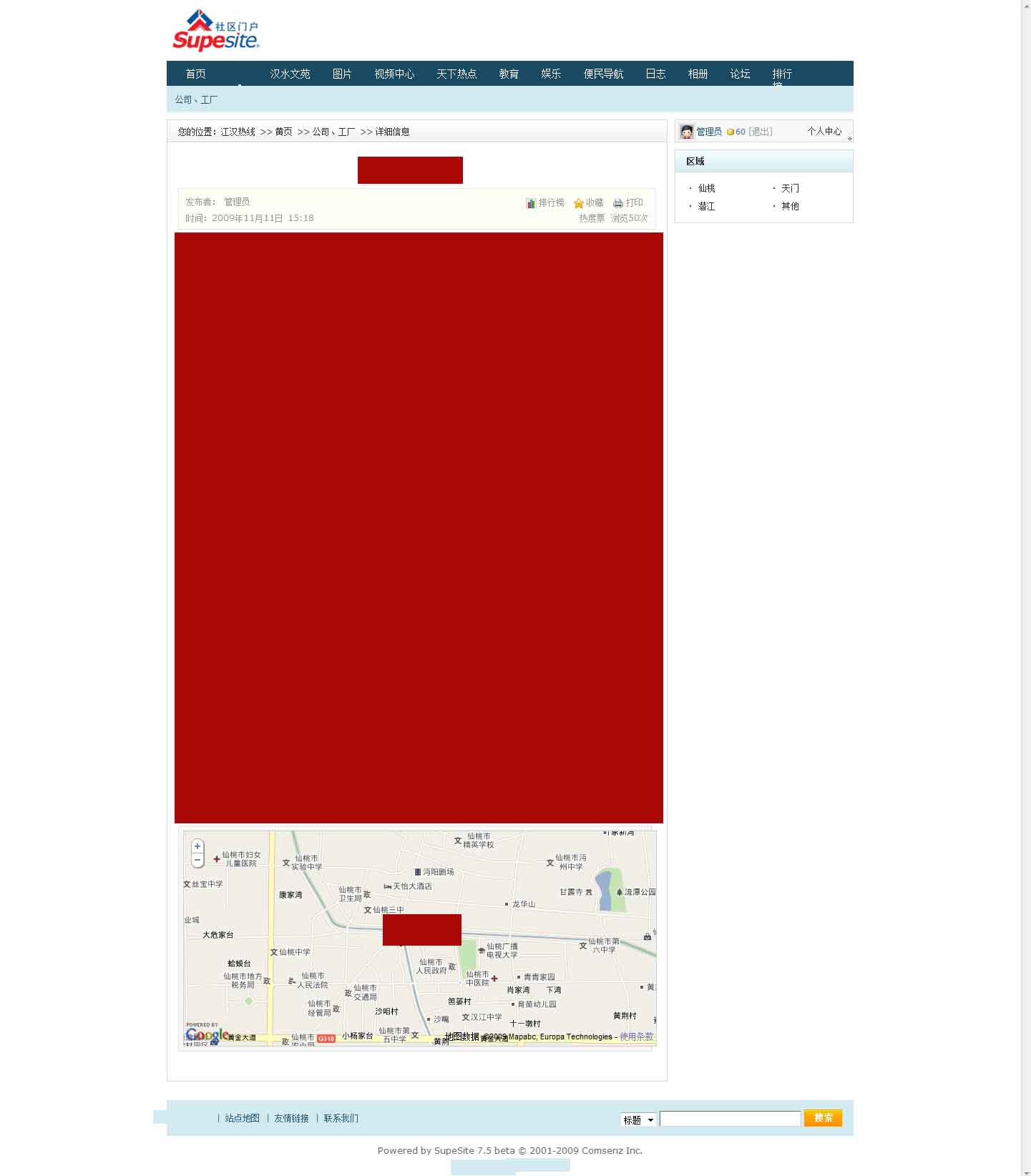Image resolution: width=1031 pixels, height=1176 pixels.
Task: Select 娱乐 in the navigation bar
Action: [551, 74]
